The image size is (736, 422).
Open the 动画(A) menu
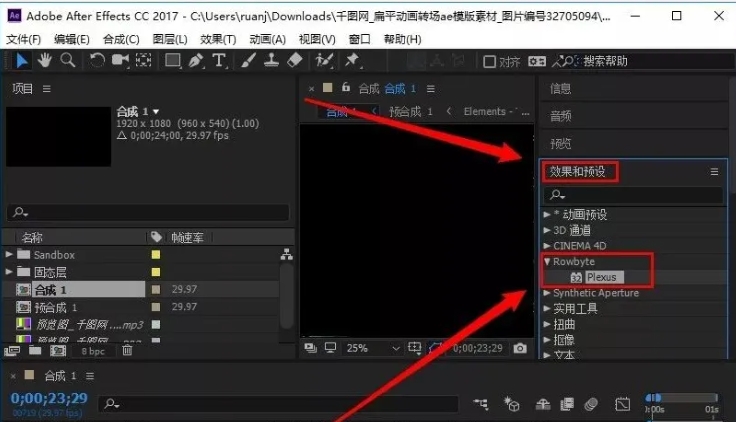point(268,39)
